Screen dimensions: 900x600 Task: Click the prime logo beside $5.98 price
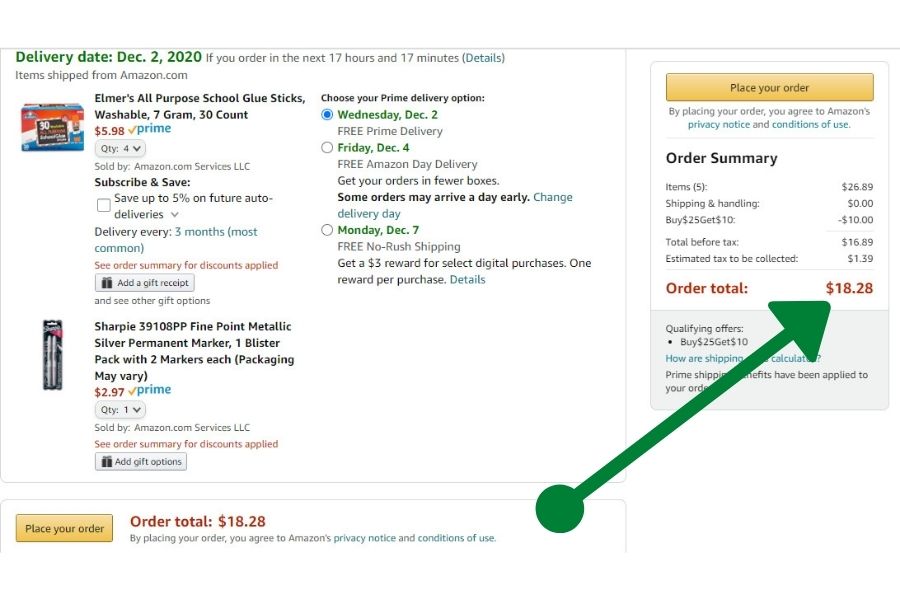(x=150, y=129)
